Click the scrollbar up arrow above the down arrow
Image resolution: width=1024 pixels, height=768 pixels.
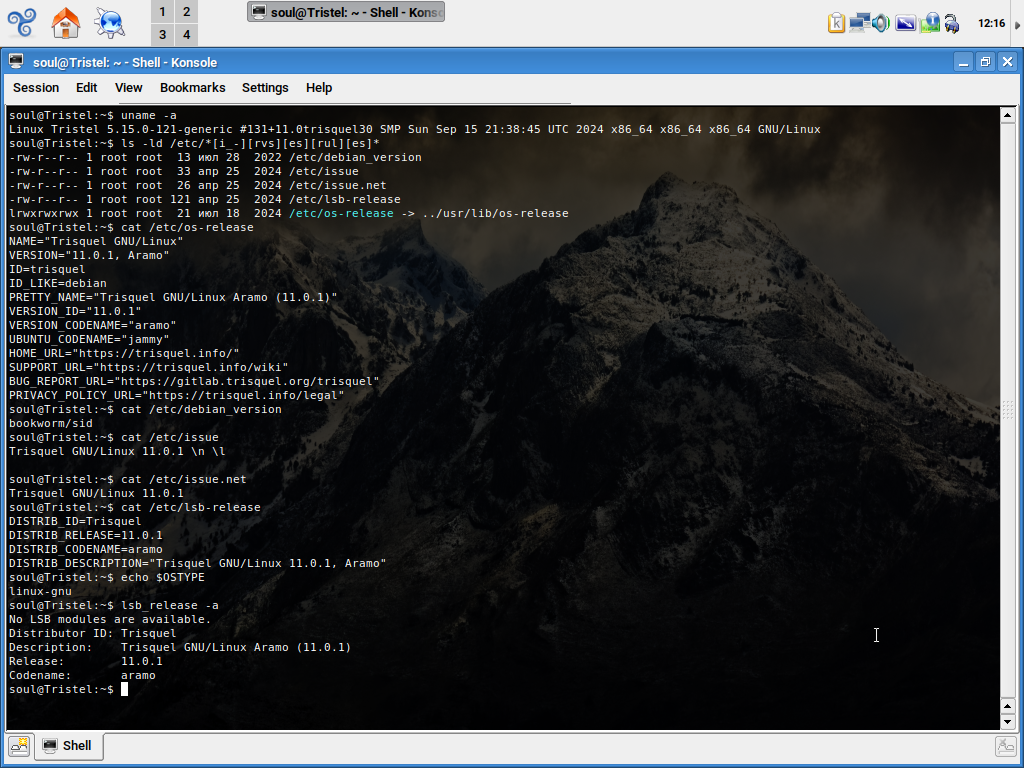click(1008, 706)
